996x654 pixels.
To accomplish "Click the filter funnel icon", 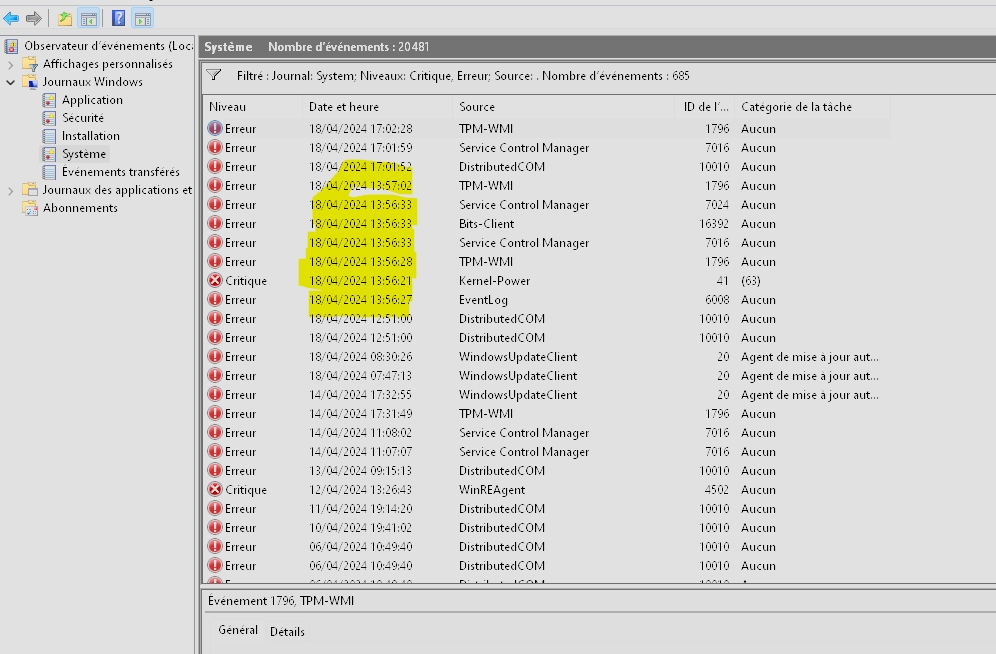I will pyautogui.click(x=214, y=75).
